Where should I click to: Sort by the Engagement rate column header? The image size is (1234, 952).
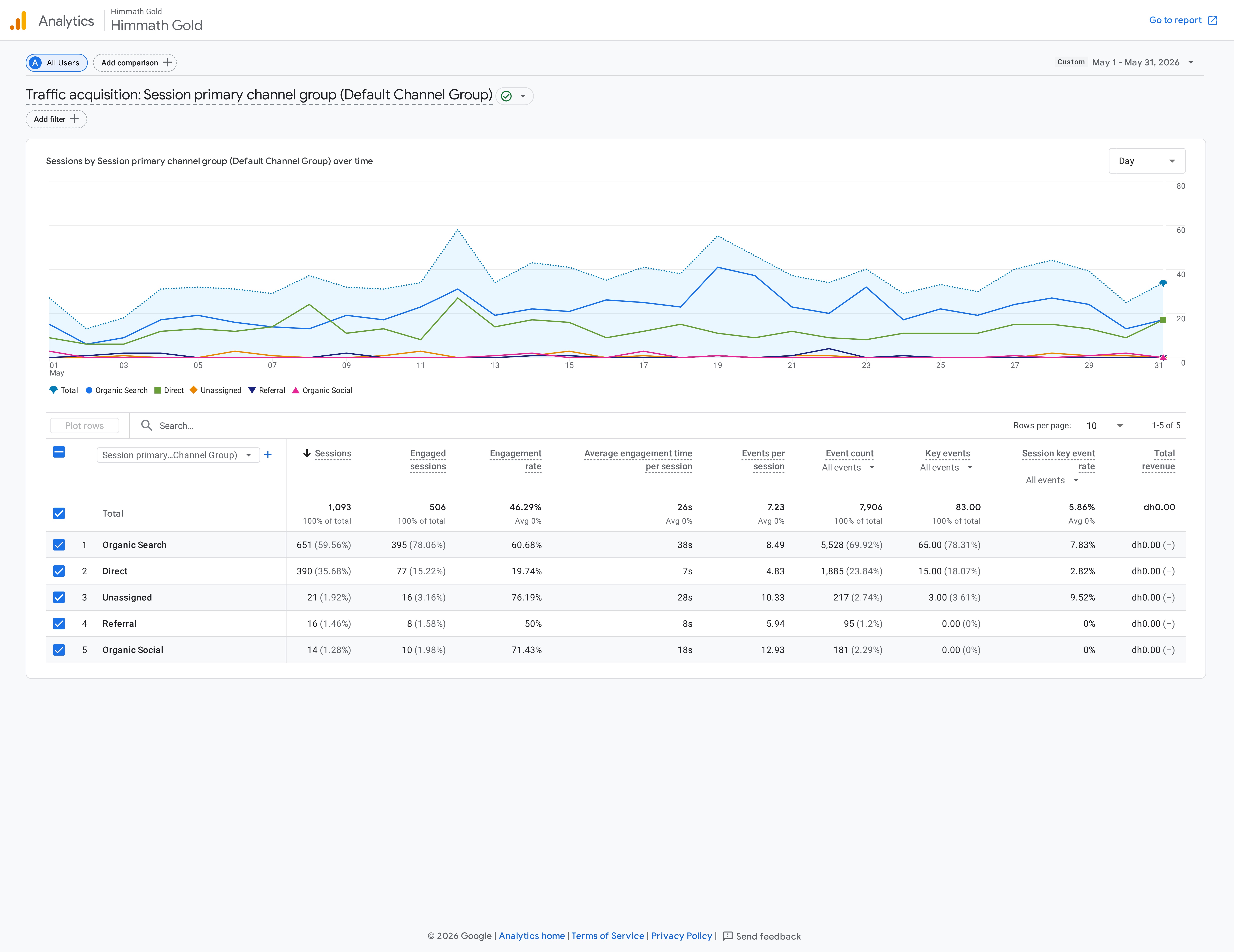coord(515,460)
